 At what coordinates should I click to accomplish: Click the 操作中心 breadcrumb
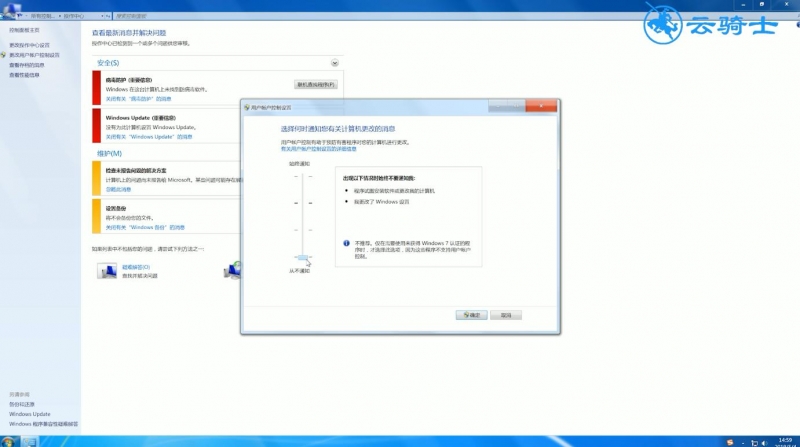(73, 16)
